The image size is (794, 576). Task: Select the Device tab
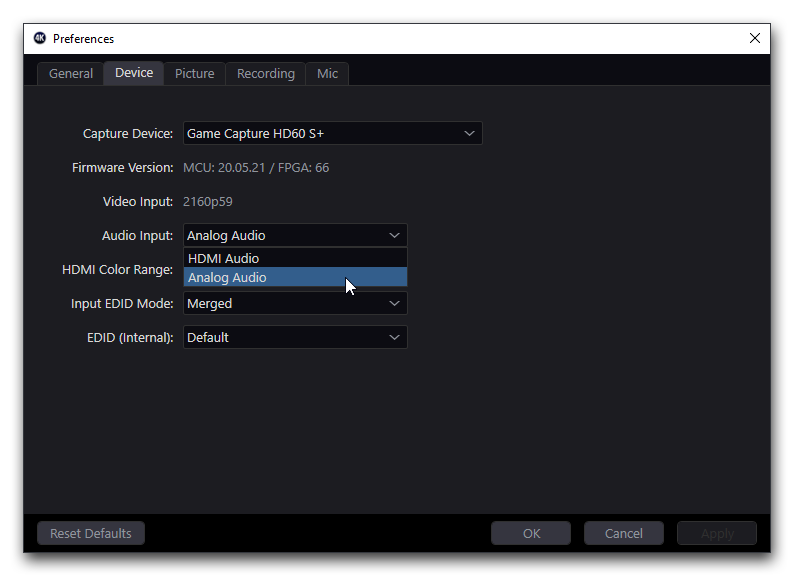click(x=134, y=73)
